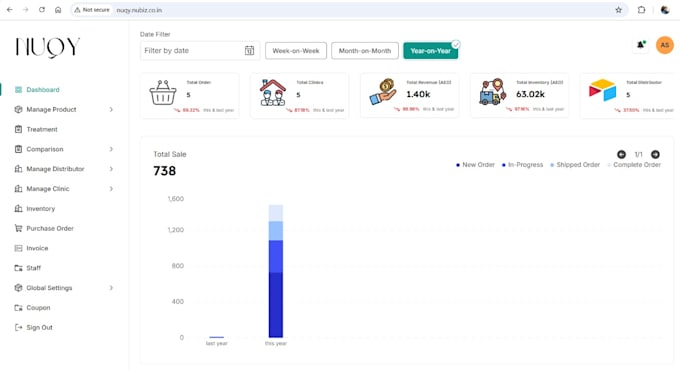Click the dark blue New Order bar segment
Screen dimensions: 680x370
pyautogui.click(x=276, y=305)
